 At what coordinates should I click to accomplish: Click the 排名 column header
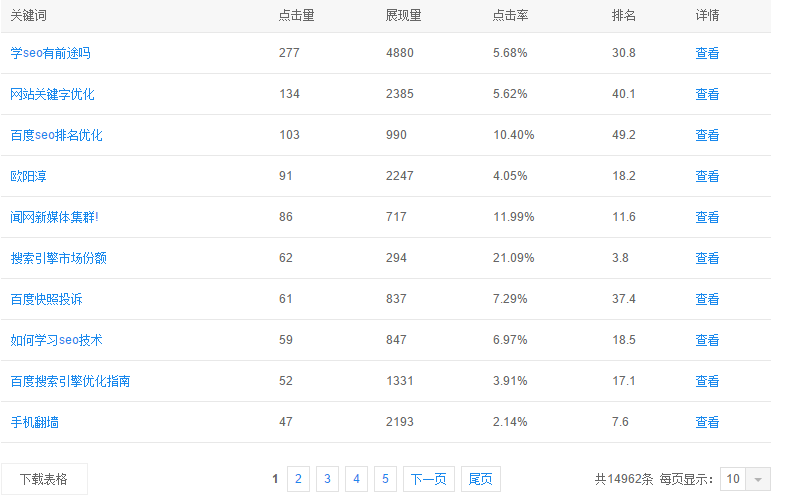click(x=623, y=16)
